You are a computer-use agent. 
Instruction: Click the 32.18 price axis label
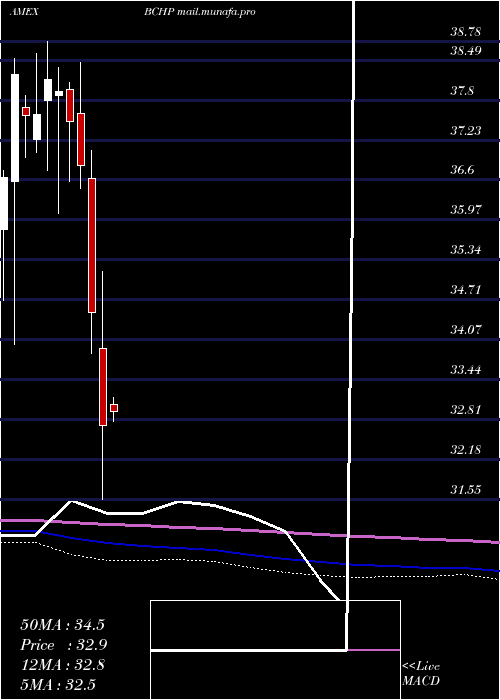pyautogui.click(x=465, y=450)
